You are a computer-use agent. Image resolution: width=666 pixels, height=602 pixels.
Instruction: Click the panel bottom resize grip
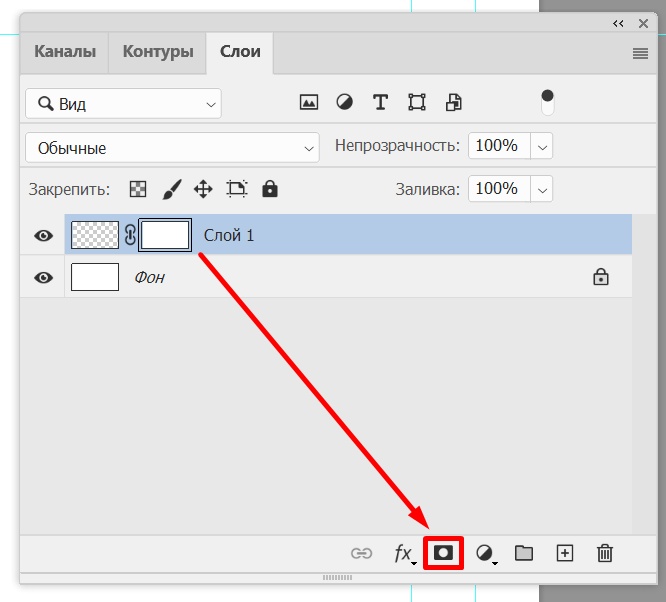tap(337, 577)
